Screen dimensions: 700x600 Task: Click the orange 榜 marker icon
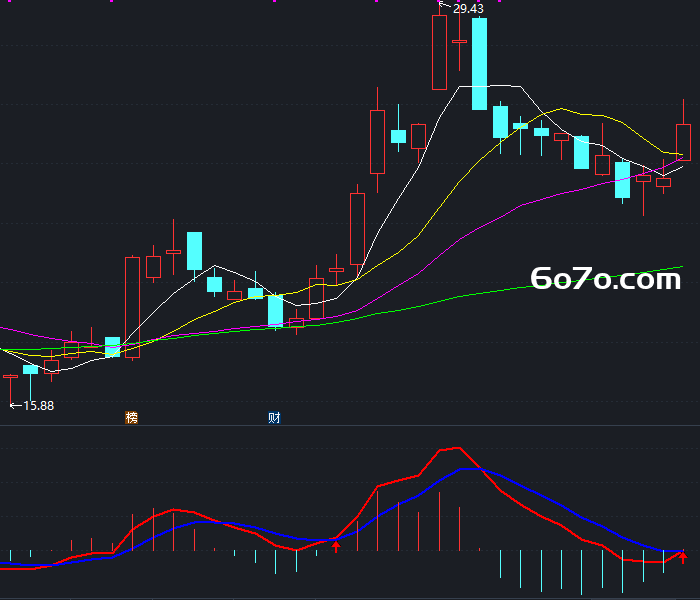(x=131, y=417)
